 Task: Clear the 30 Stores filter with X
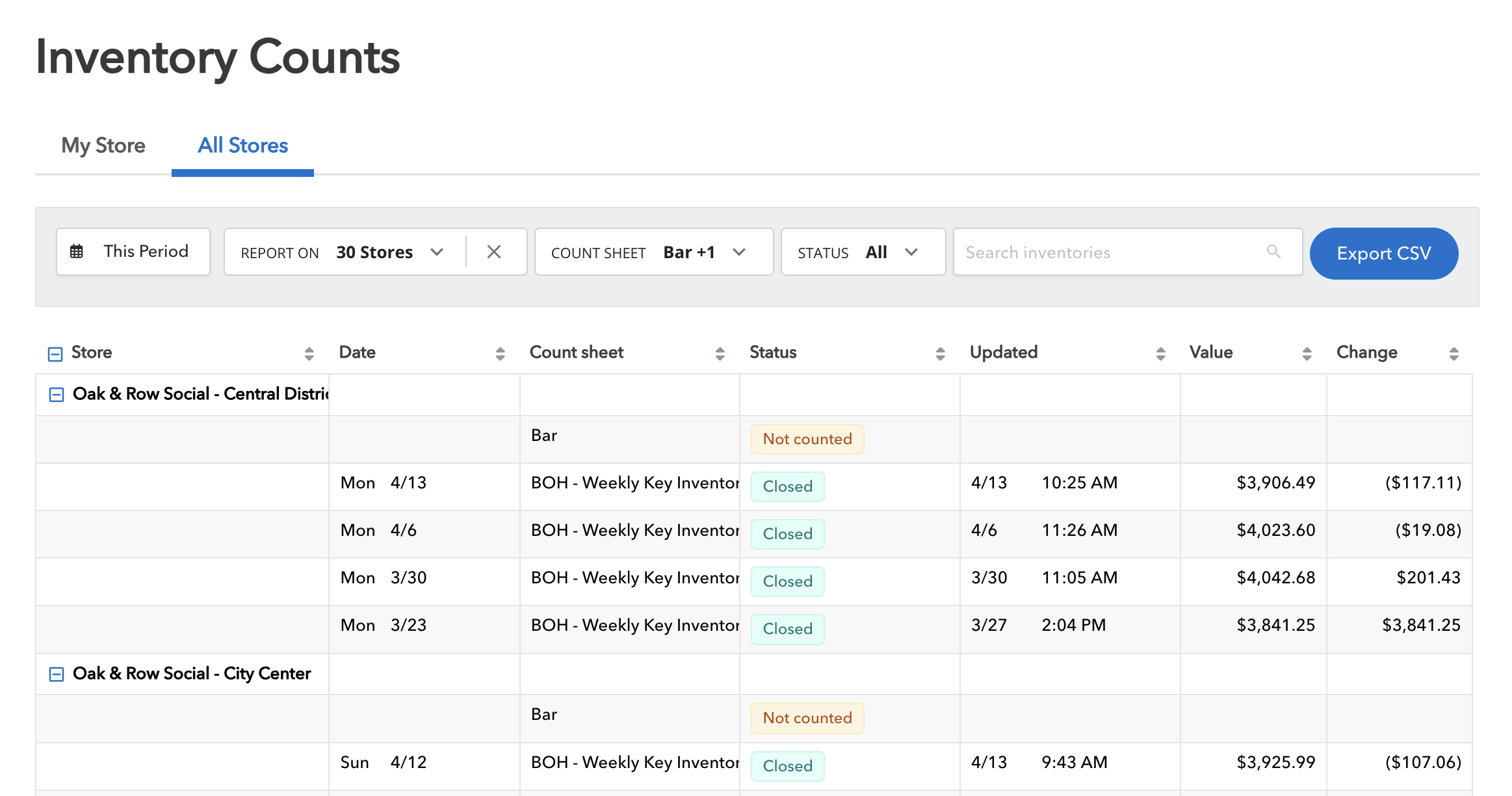[x=494, y=252]
